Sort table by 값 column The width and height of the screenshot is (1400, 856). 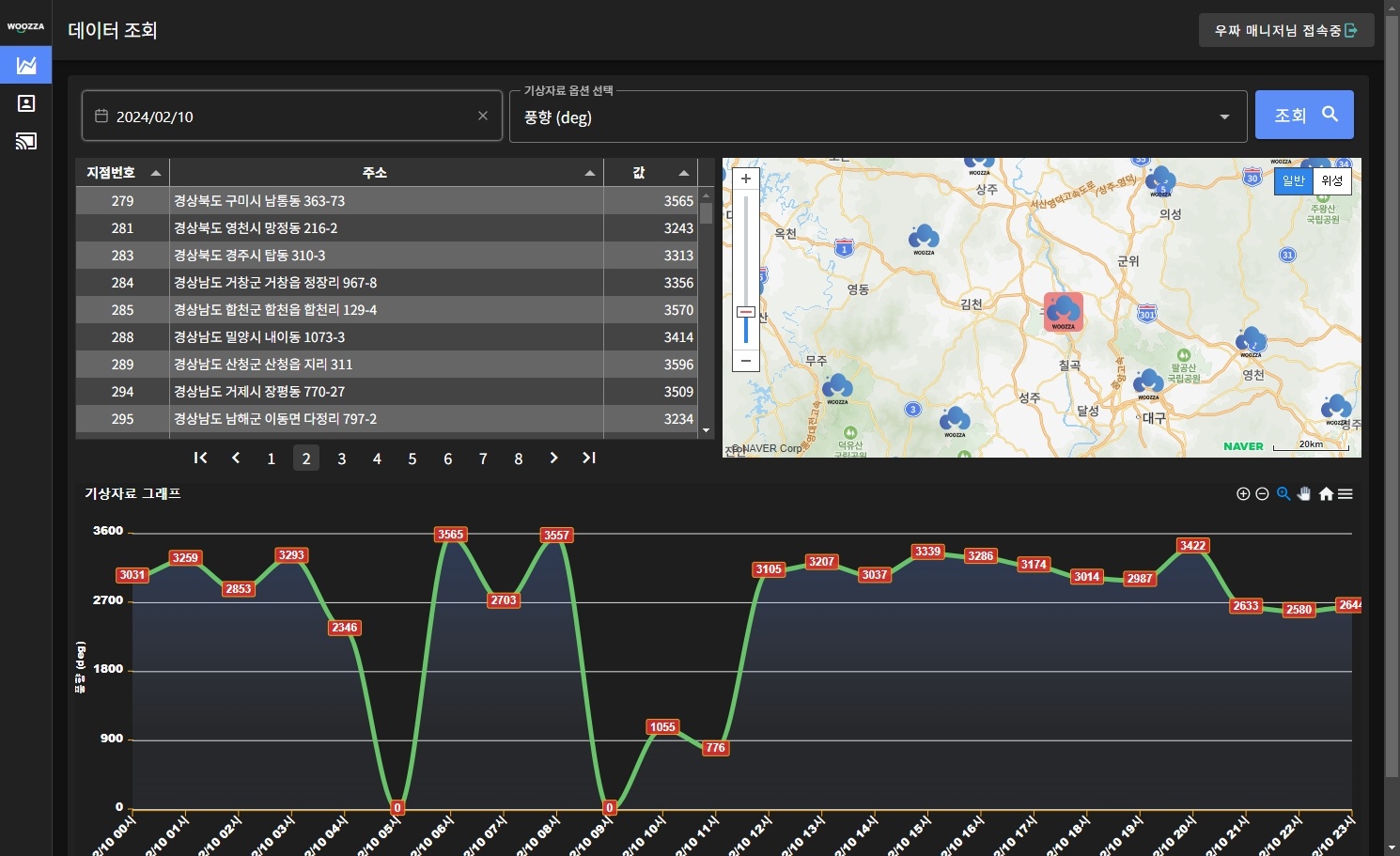[650, 173]
